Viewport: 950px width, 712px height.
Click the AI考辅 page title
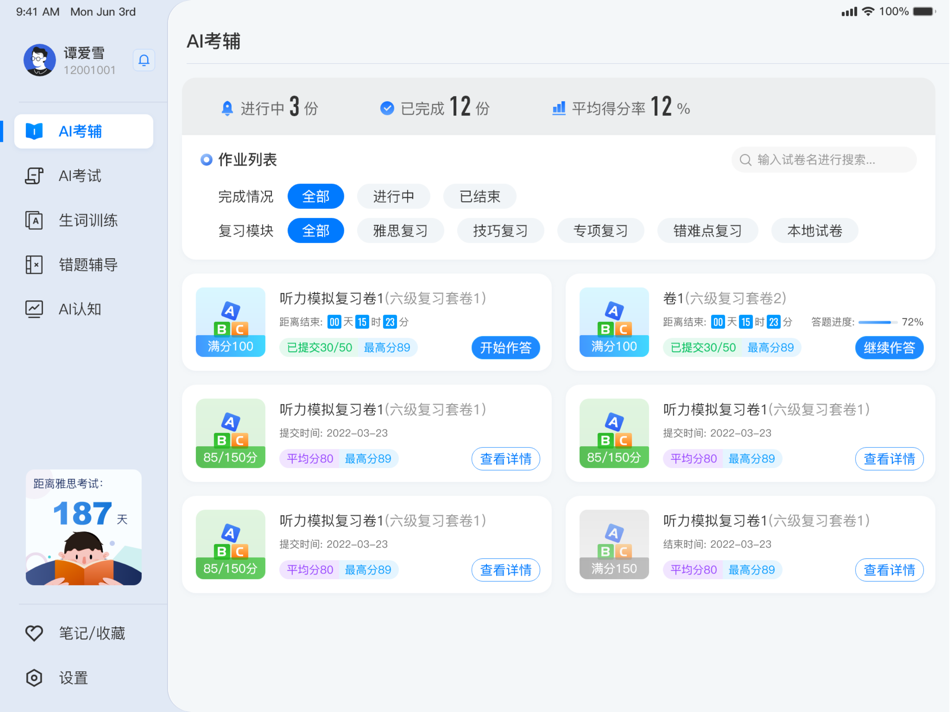(x=214, y=41)
